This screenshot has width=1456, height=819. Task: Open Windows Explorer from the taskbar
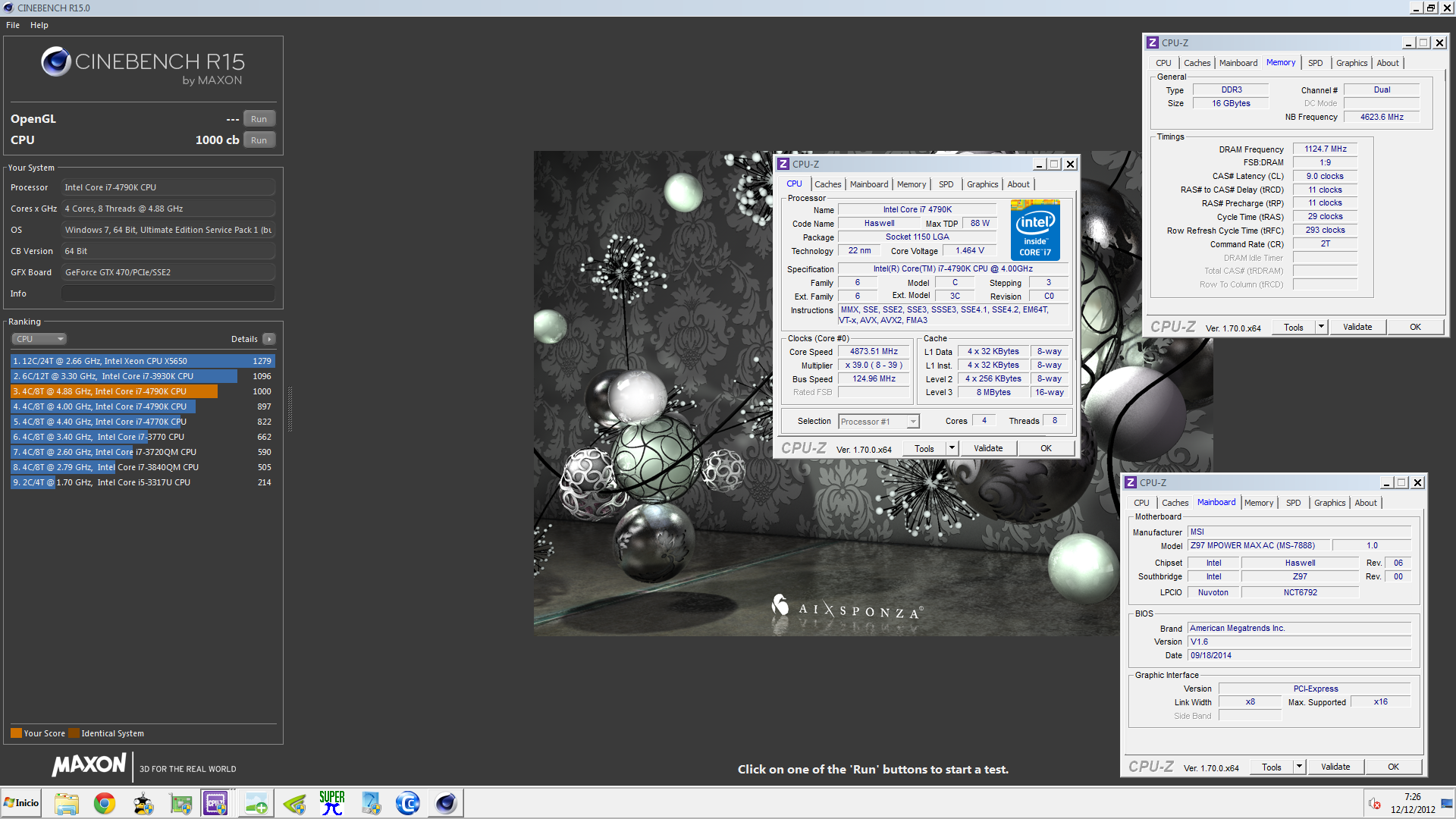click(67, 803)
